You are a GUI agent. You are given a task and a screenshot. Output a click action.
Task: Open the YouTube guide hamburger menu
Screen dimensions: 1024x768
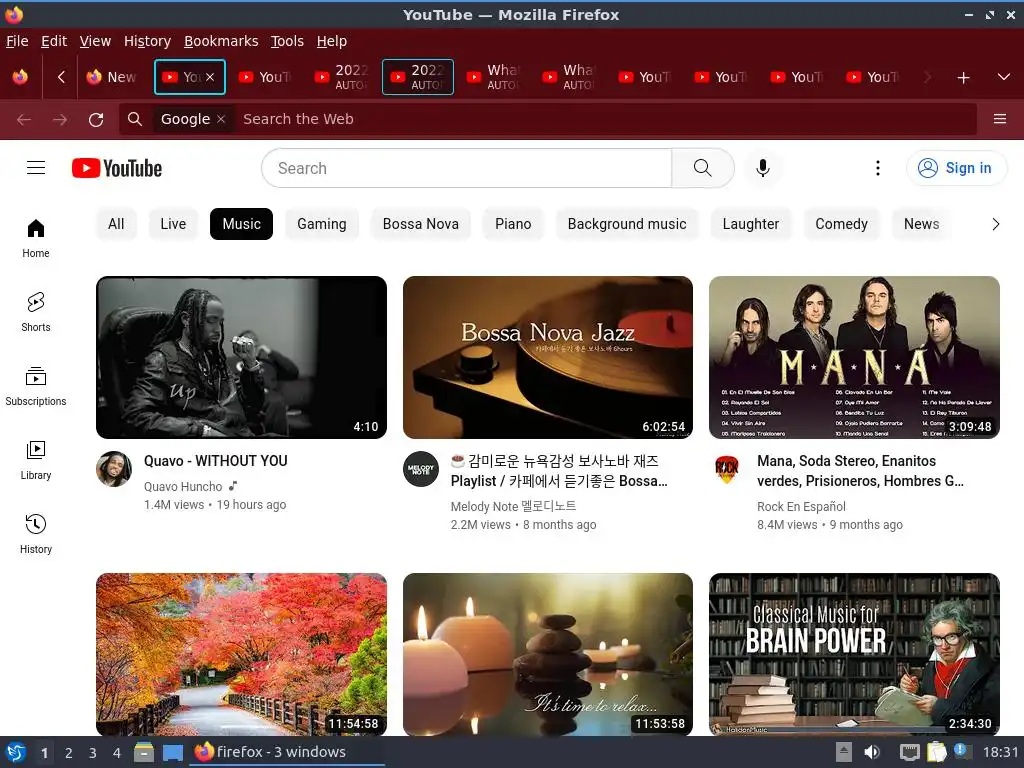[x=36, y=168]
